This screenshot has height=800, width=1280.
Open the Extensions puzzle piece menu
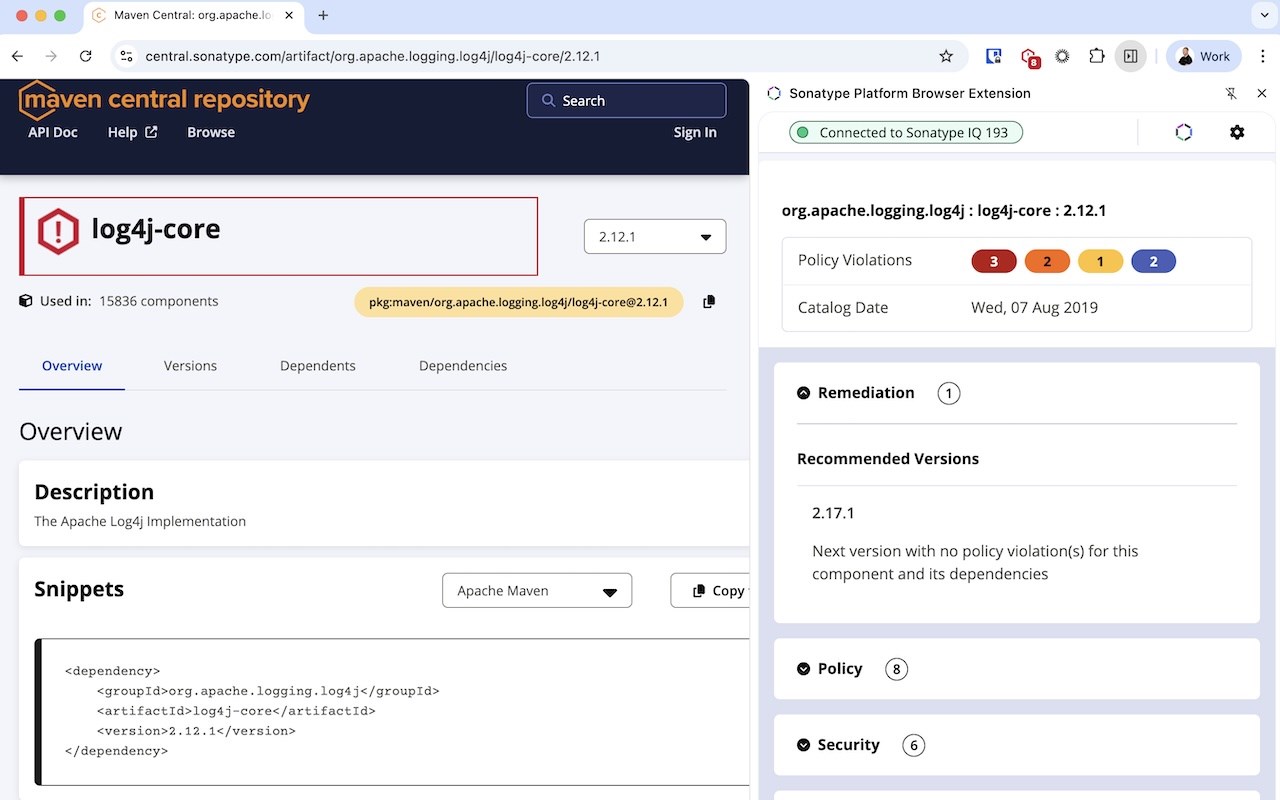(1096, 56)
